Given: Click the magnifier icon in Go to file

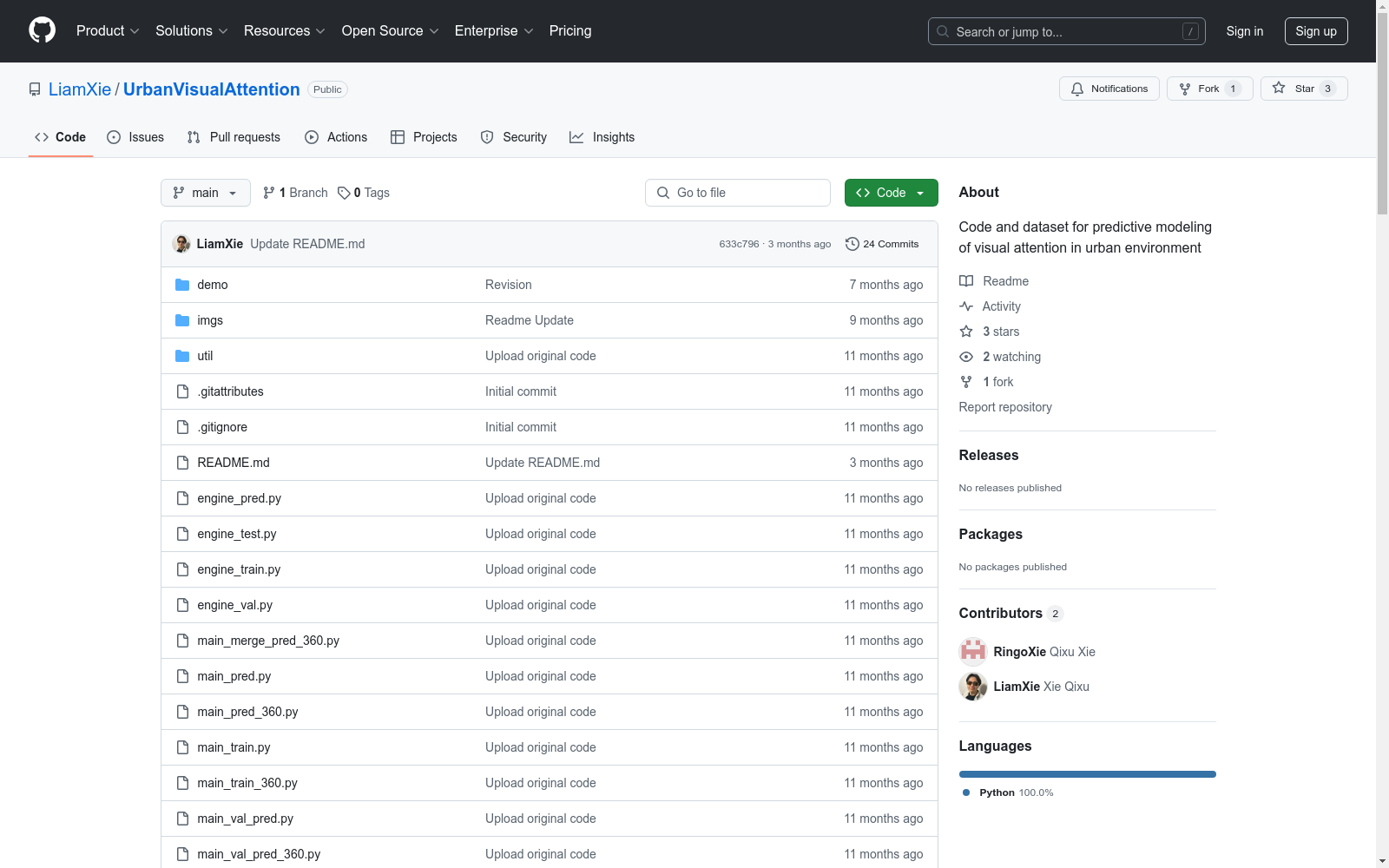Looking at the screenshot, I should coord(663,193).
